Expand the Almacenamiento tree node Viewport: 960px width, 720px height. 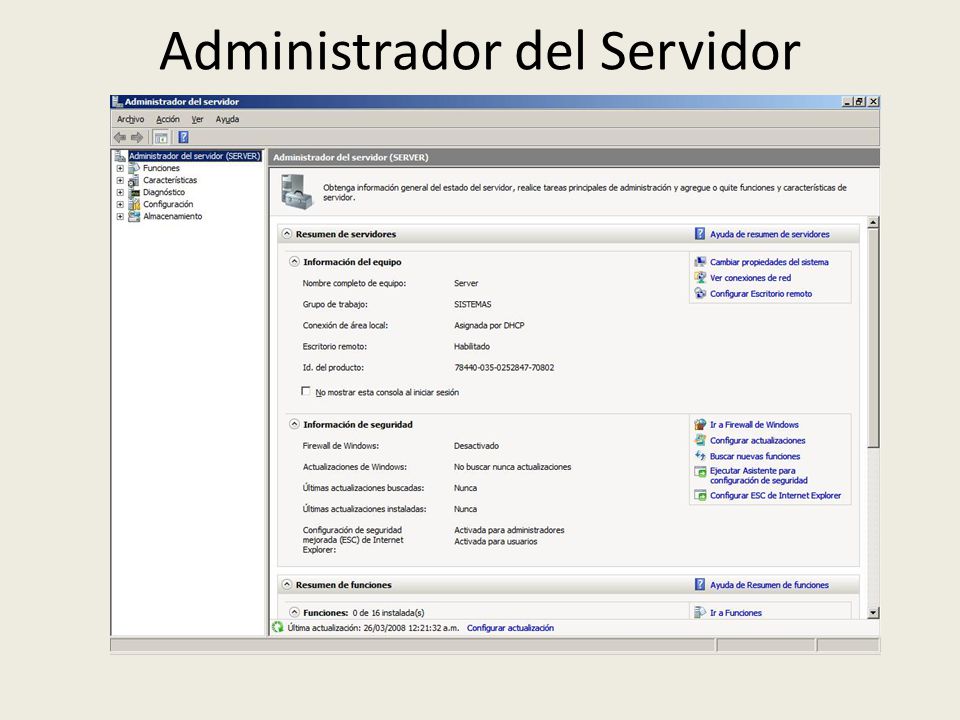[120, 217]
